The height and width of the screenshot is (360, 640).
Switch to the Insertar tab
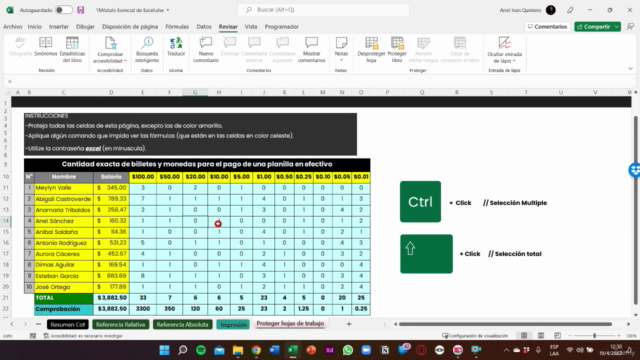[x=59, y=27]
